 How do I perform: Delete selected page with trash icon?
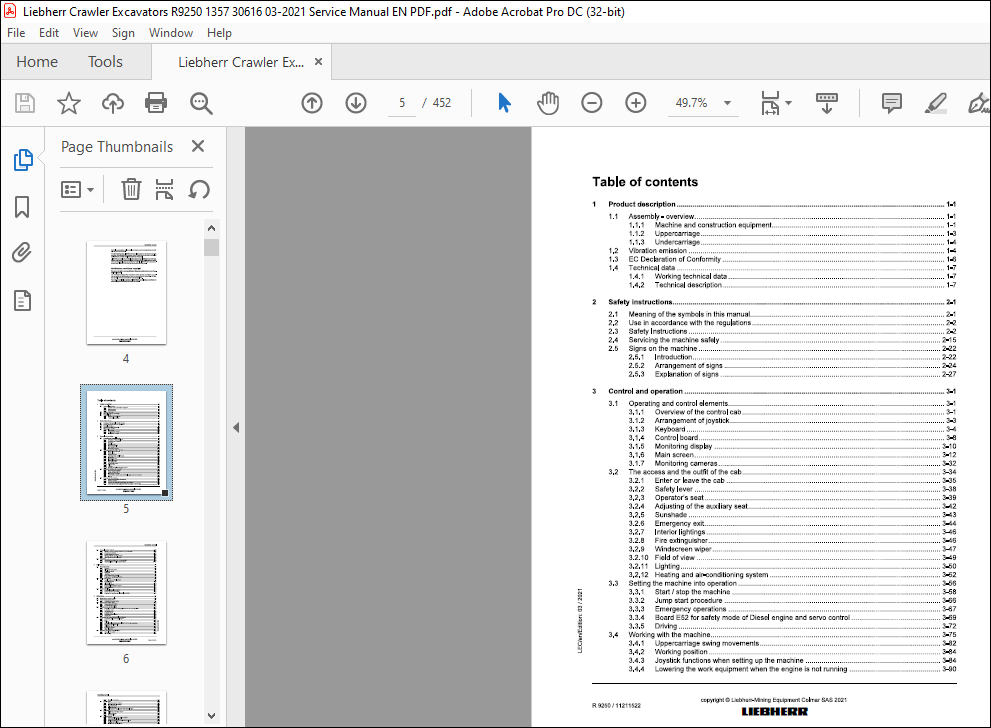coord(131,189)
